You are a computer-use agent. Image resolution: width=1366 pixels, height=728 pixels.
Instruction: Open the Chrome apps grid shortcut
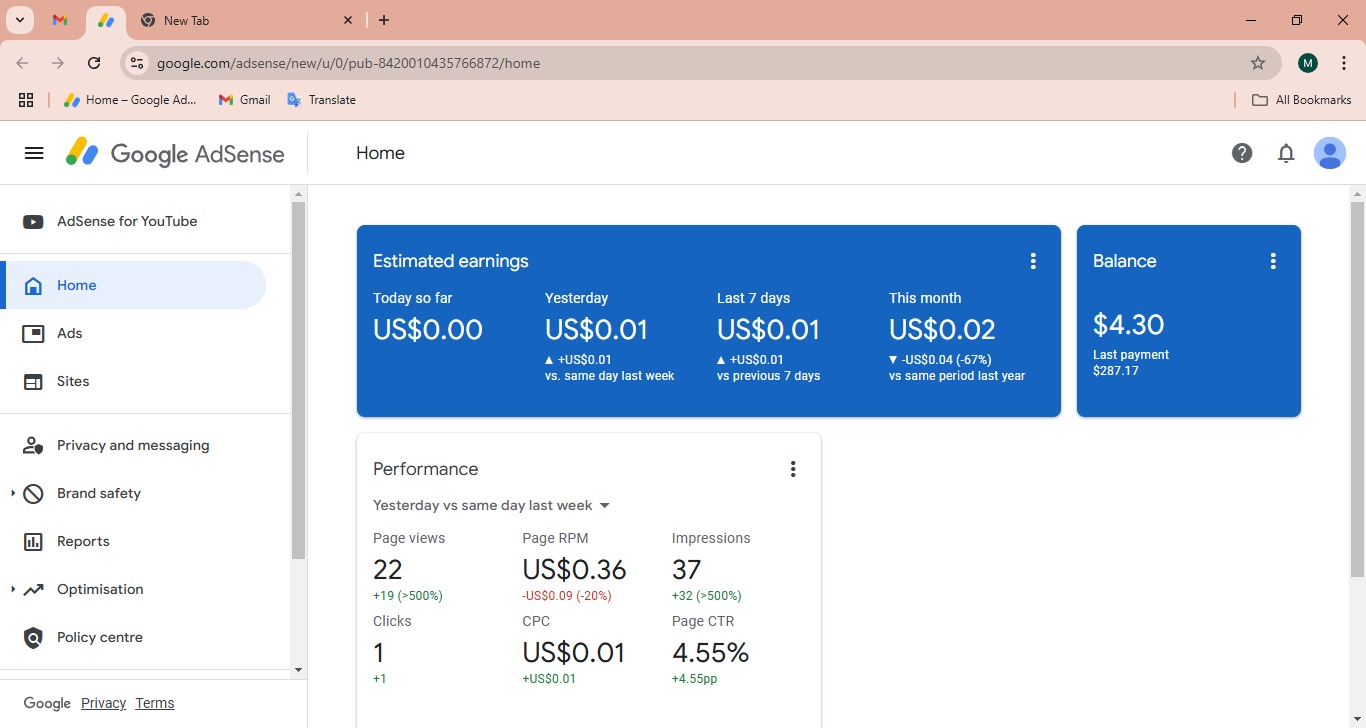coord(26,100)
